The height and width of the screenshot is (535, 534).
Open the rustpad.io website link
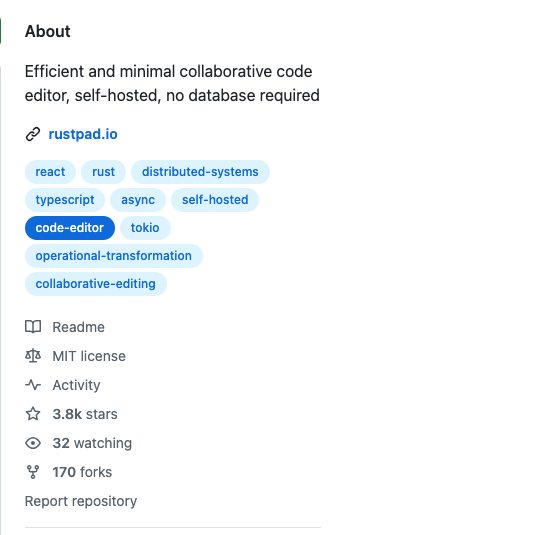[83, 134]
